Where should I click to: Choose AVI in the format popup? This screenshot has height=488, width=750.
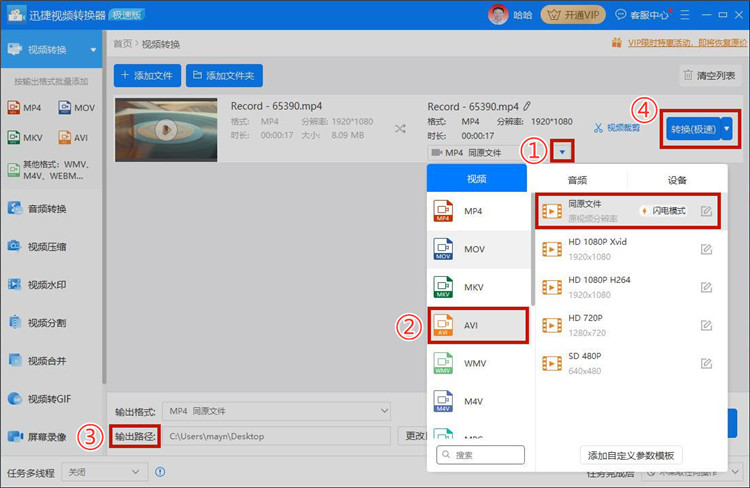tap(479, 325)
